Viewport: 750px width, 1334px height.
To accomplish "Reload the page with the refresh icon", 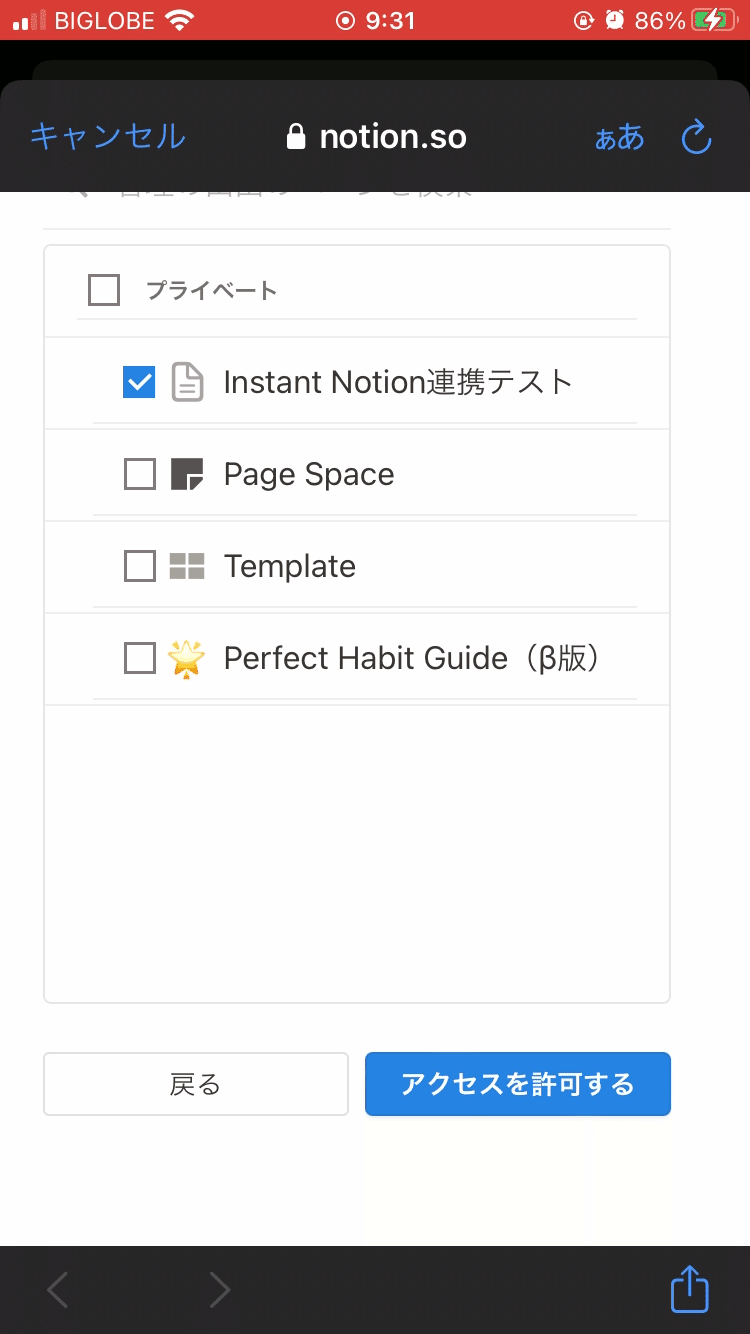I will click(x=695, y=137).
